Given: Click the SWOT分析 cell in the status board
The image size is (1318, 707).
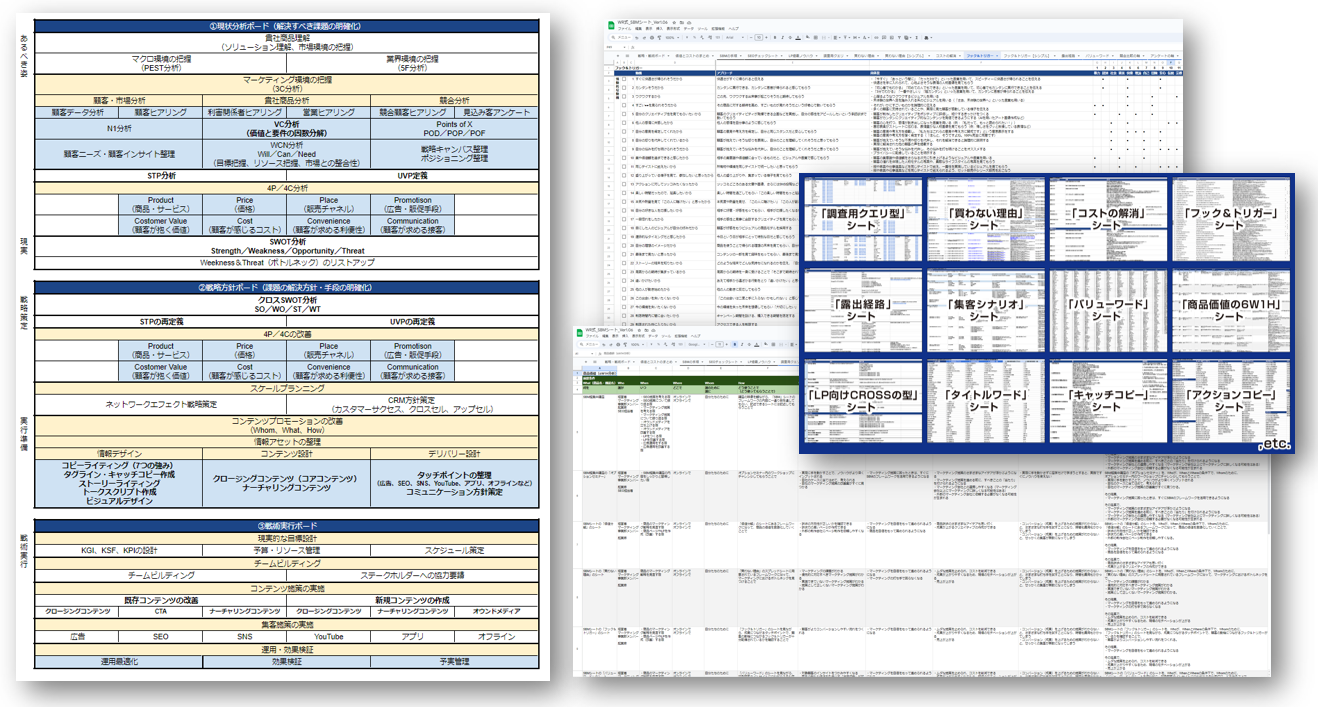Looking at the screenshot, I should tap(286, 241).
